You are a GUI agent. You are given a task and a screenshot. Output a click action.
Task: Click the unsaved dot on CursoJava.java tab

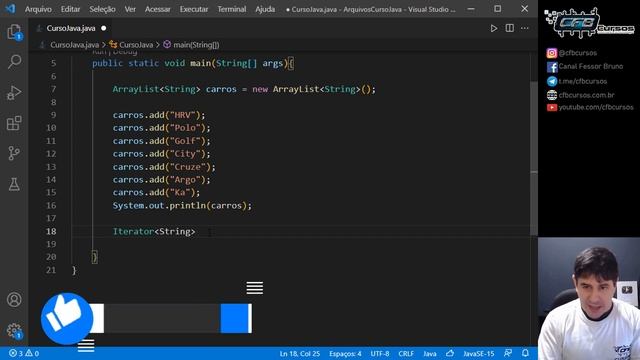[x=104, y=28]
